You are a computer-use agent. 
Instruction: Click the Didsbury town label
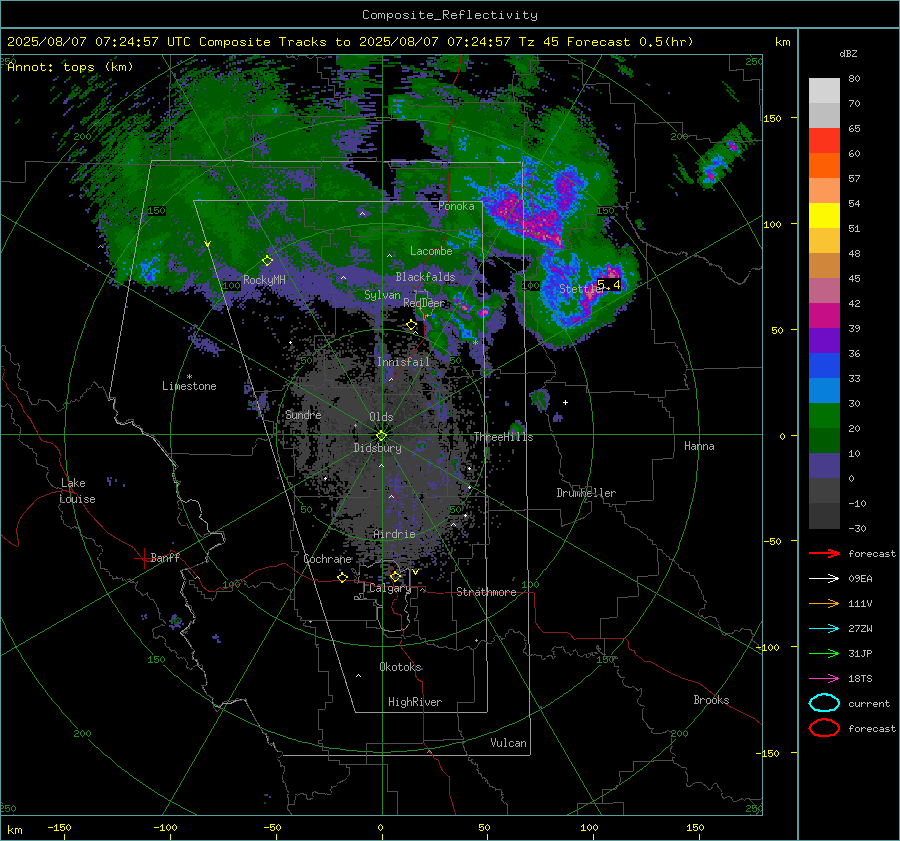[377, 448]
